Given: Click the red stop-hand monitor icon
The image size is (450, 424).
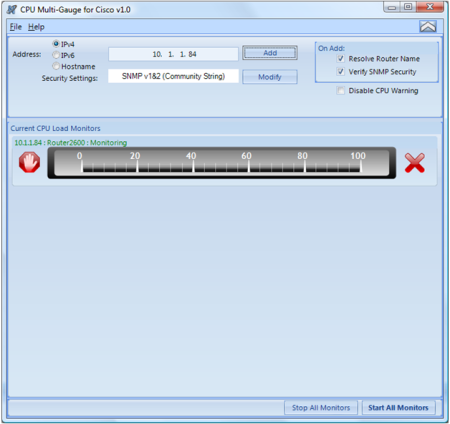Looking at the screenshot, I should click(x=29, y=162).
